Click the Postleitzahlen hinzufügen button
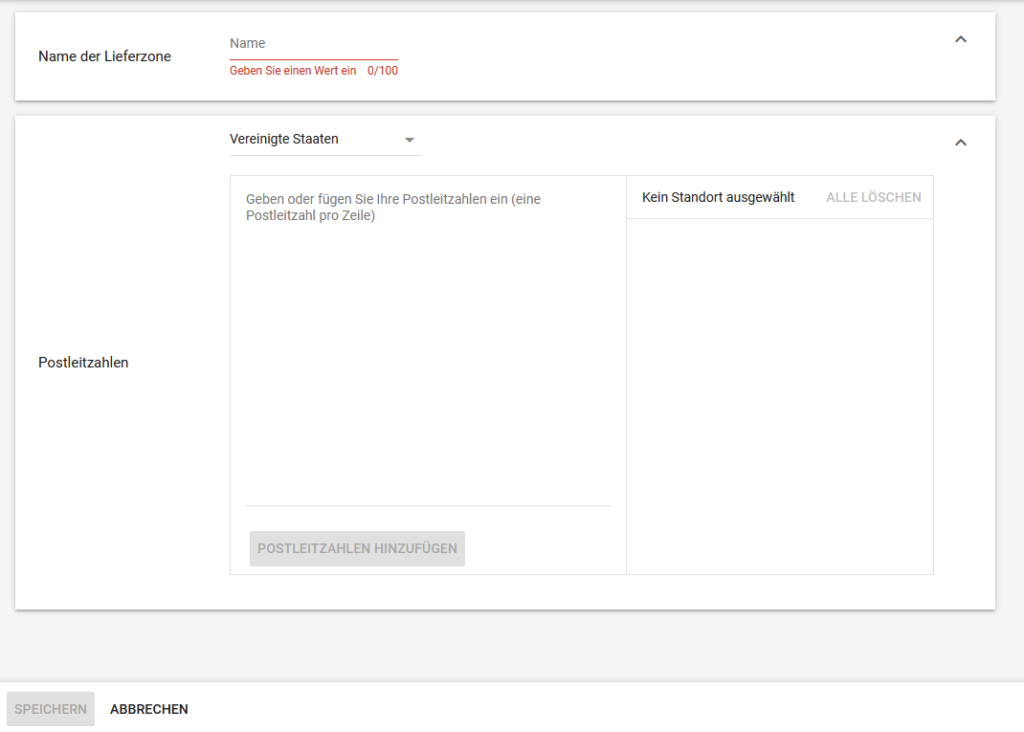The height and width of the screenshot is (732, 1024). [357, 549]
